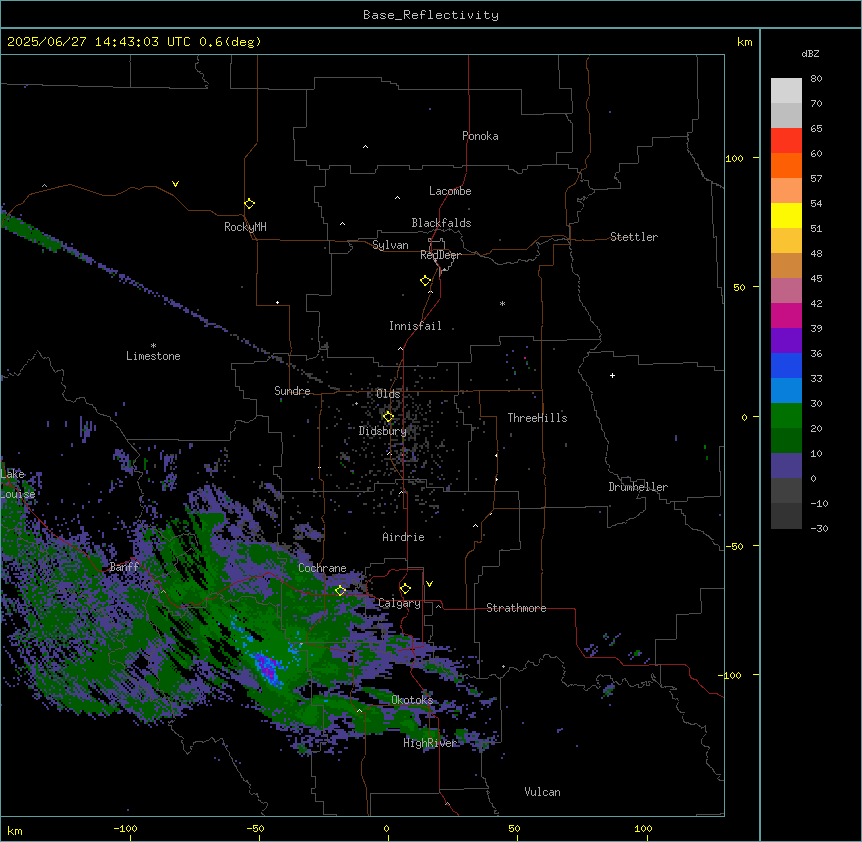Click the Didsbury town label

click(383, 431)
